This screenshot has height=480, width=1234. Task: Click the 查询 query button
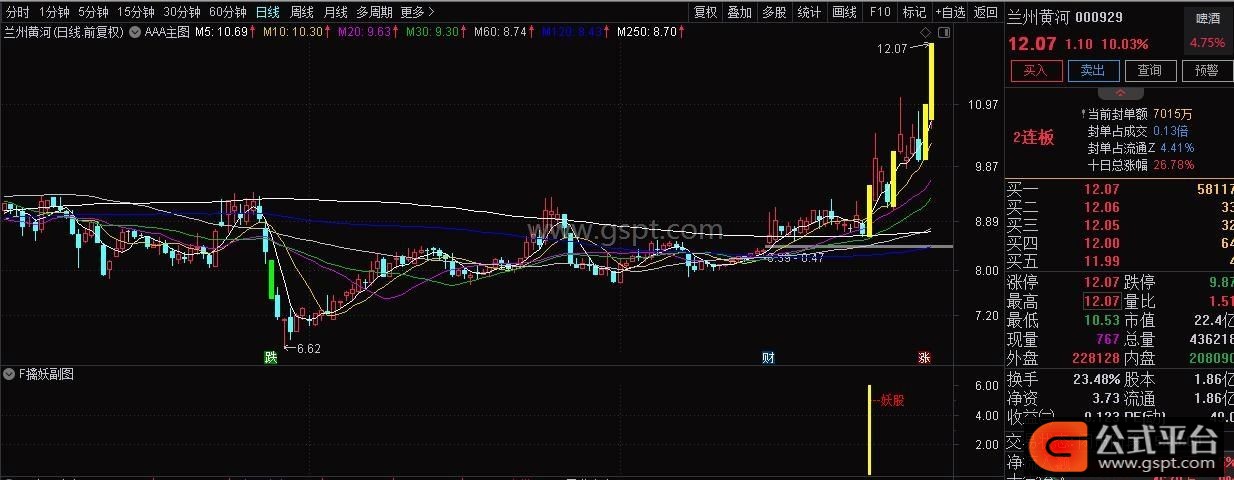pos(1150,70)
